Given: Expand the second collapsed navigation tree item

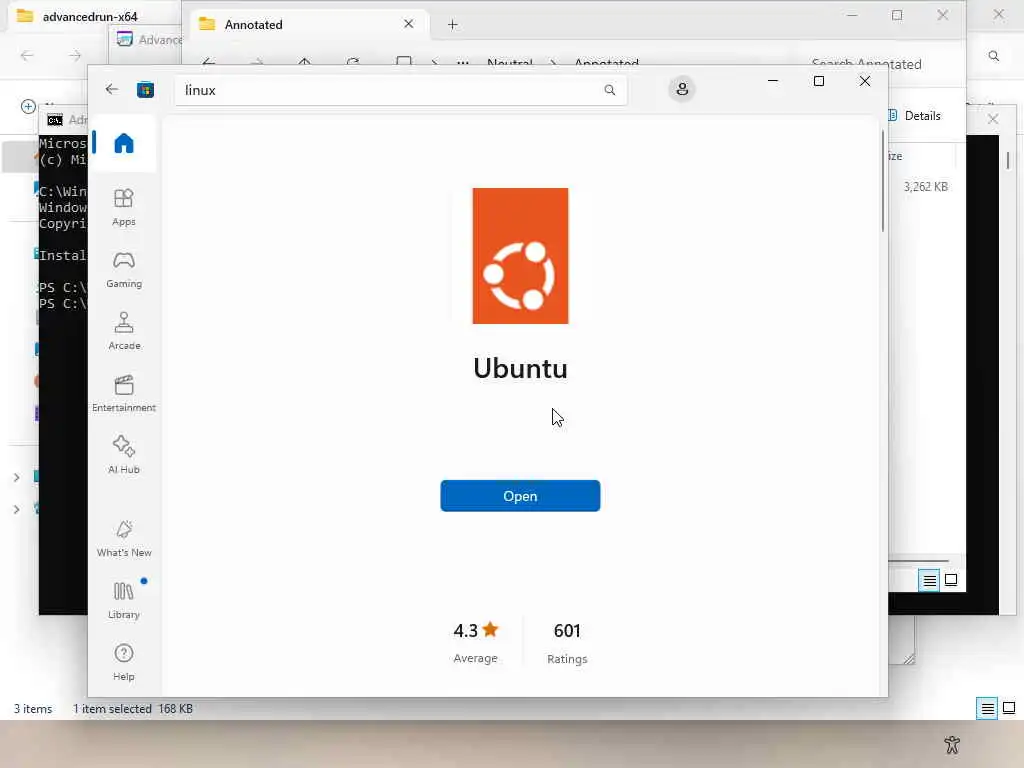Looking at the screenshot, I should [16, 509].
